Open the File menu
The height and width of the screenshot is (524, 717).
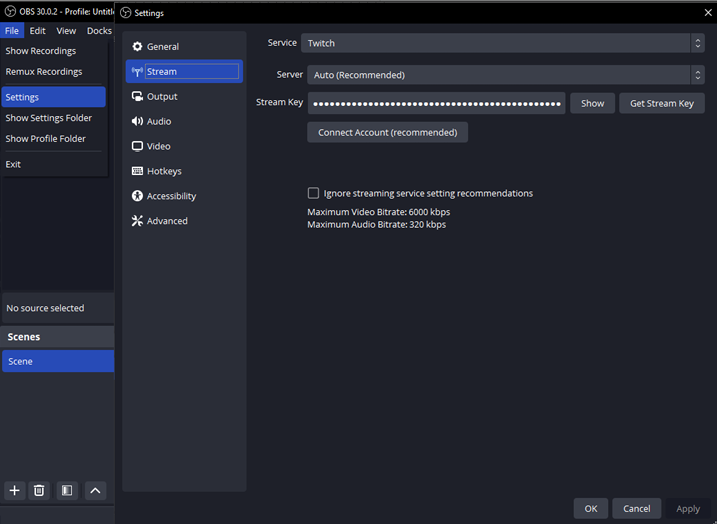point(12,31)
